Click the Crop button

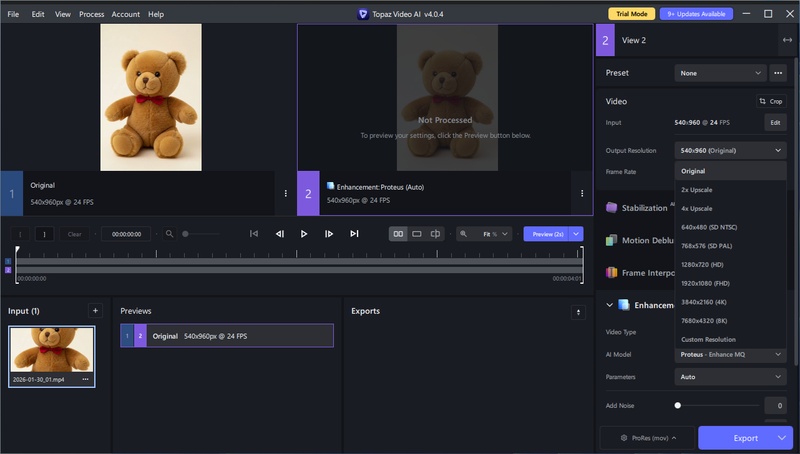[x=771, y=101]
